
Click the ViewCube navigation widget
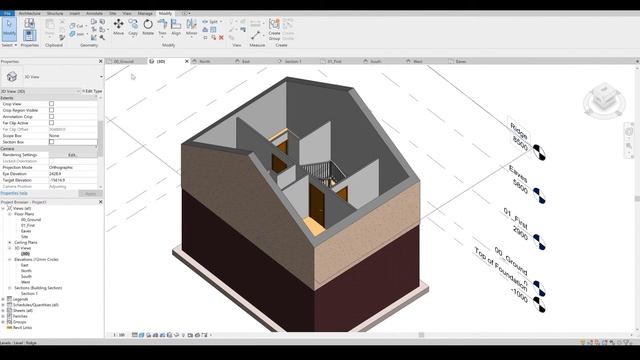pyautogui.click(x=604, y=99)
